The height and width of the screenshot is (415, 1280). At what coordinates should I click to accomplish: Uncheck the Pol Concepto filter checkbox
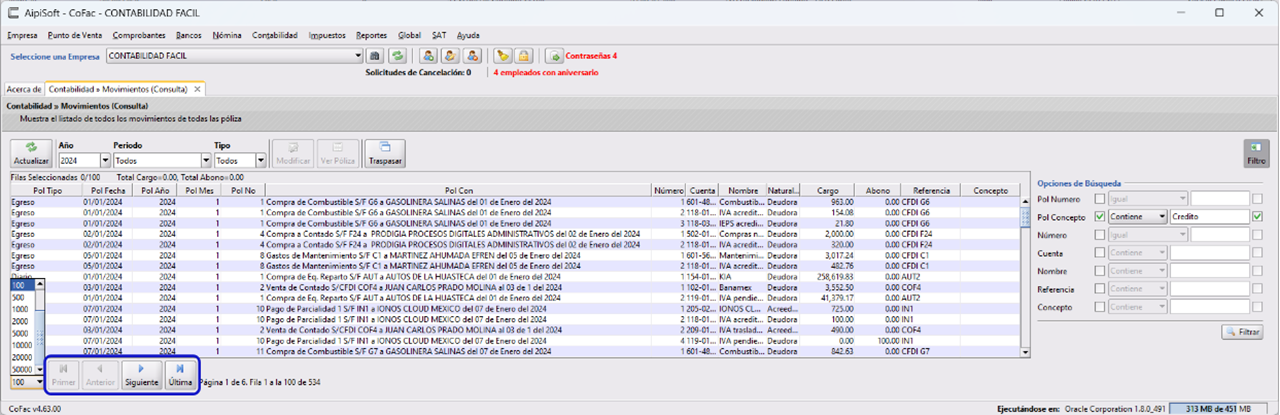[x=1100, y=216]
